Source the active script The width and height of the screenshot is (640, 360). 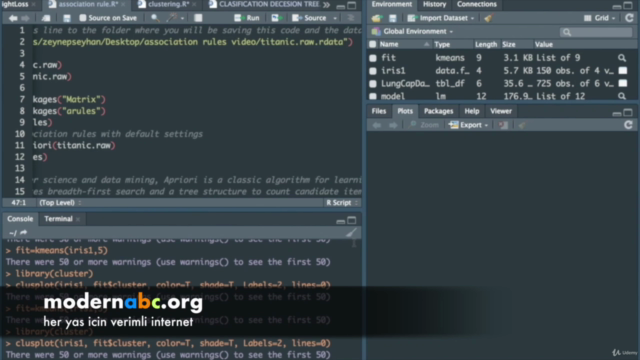click(x=309, y=18)
